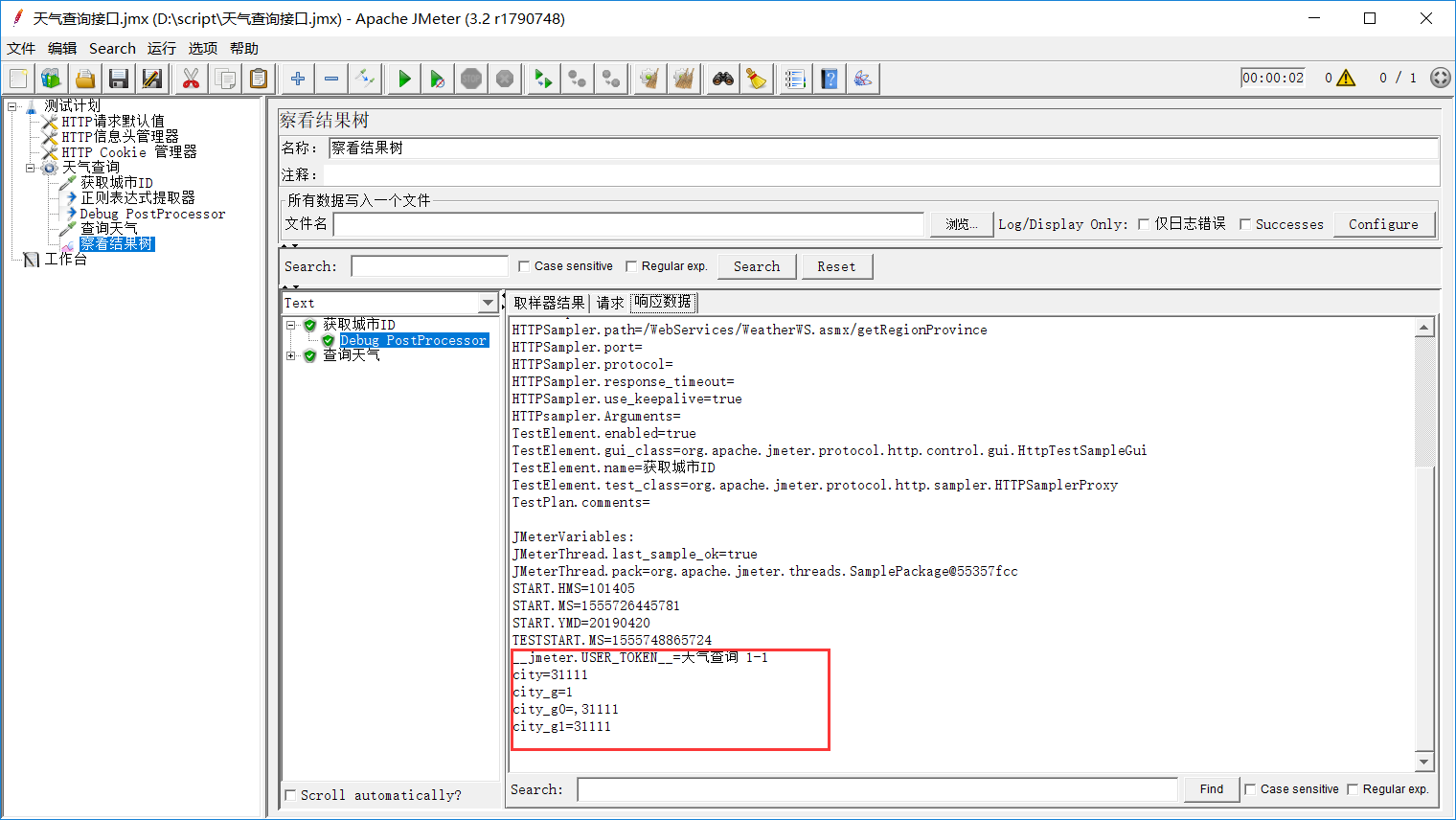This screenshot has width=1456, height=820.
Task: Click the thread status globe icon at top right
Action: point(1440,78)
